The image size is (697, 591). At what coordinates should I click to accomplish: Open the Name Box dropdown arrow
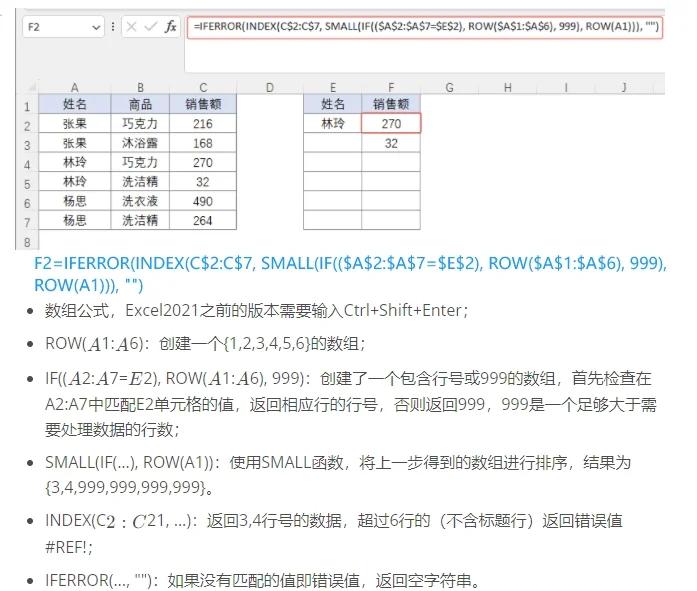[x=96, y=28]
